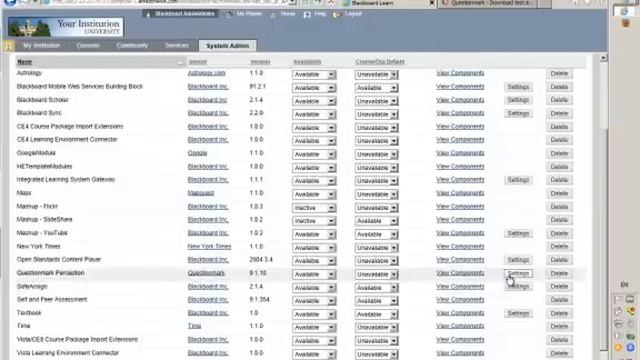Click Settings for Textbook
The image size is (640, 360).
pyautogui.click(x=518, y=313)
